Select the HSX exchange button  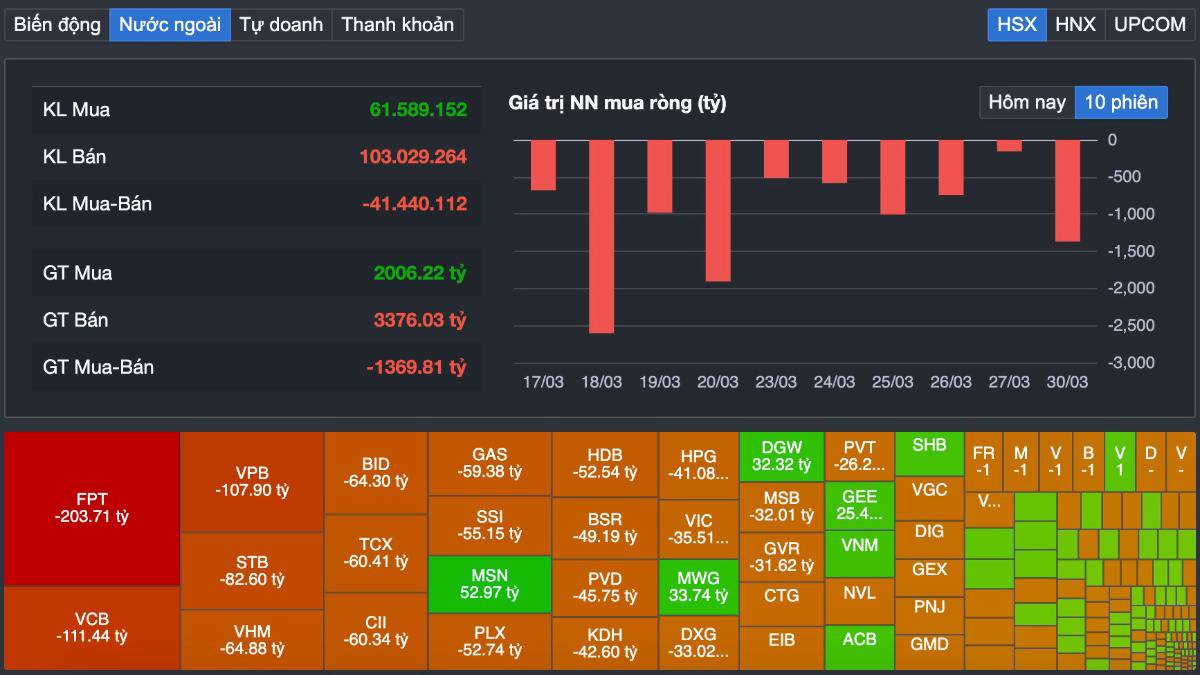tap(1017, 25)
